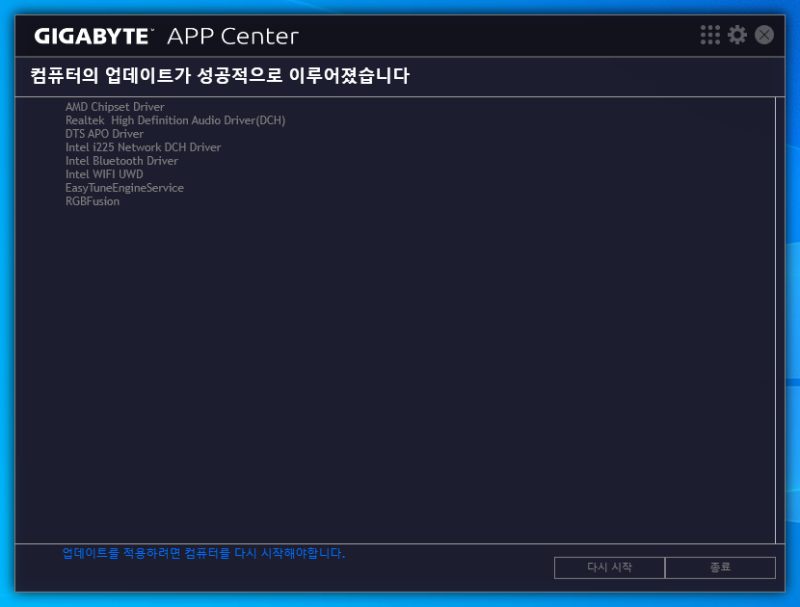Click the blue restart notice text
Viewport: 800px width, 607px height.
(202, 554)
